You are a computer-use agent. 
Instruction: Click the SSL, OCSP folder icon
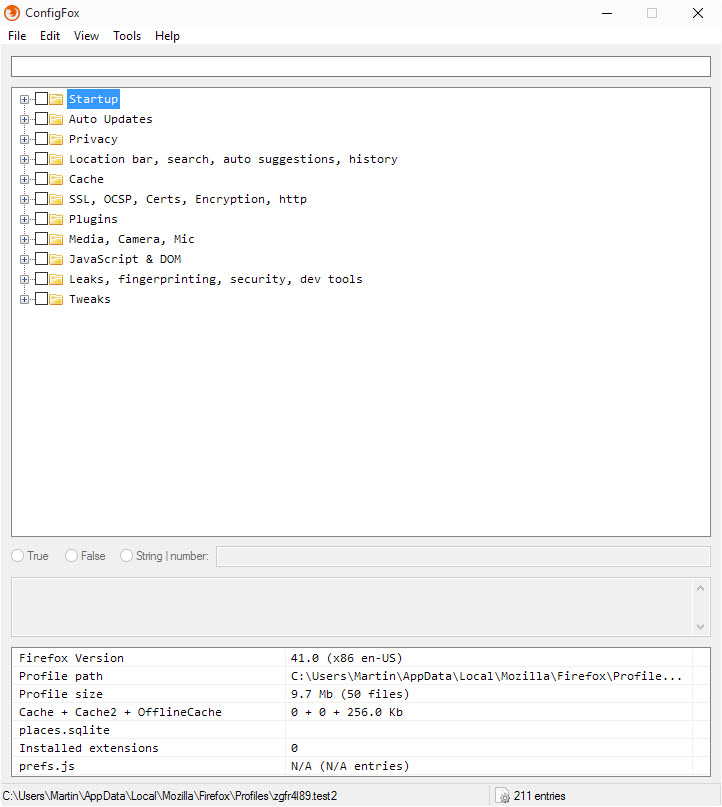pyautogui.click(x=56, y=199)
